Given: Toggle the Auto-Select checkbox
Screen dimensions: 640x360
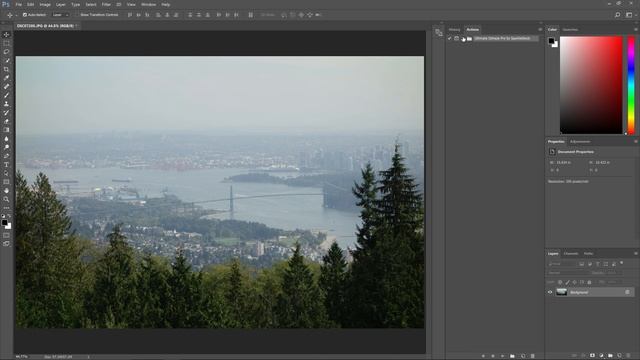Looking at the screenshot, I should (x=25, y=15).
